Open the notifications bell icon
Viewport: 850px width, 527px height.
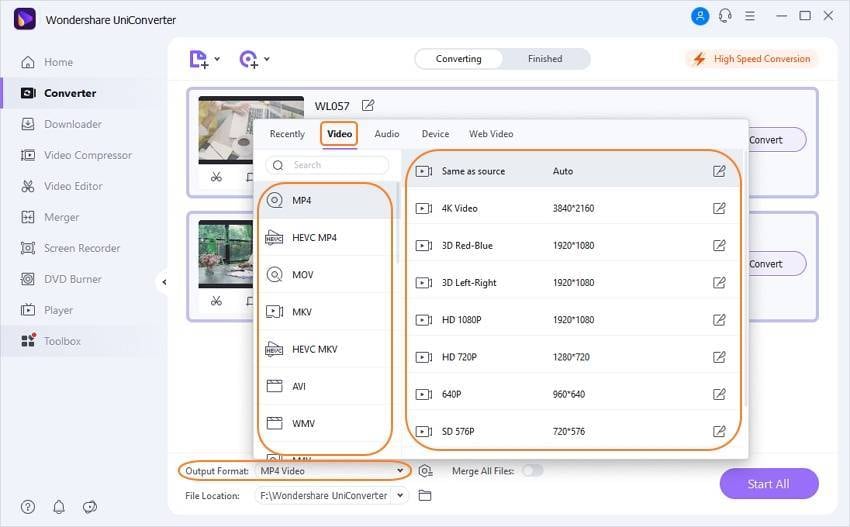(x=59, y=507)
